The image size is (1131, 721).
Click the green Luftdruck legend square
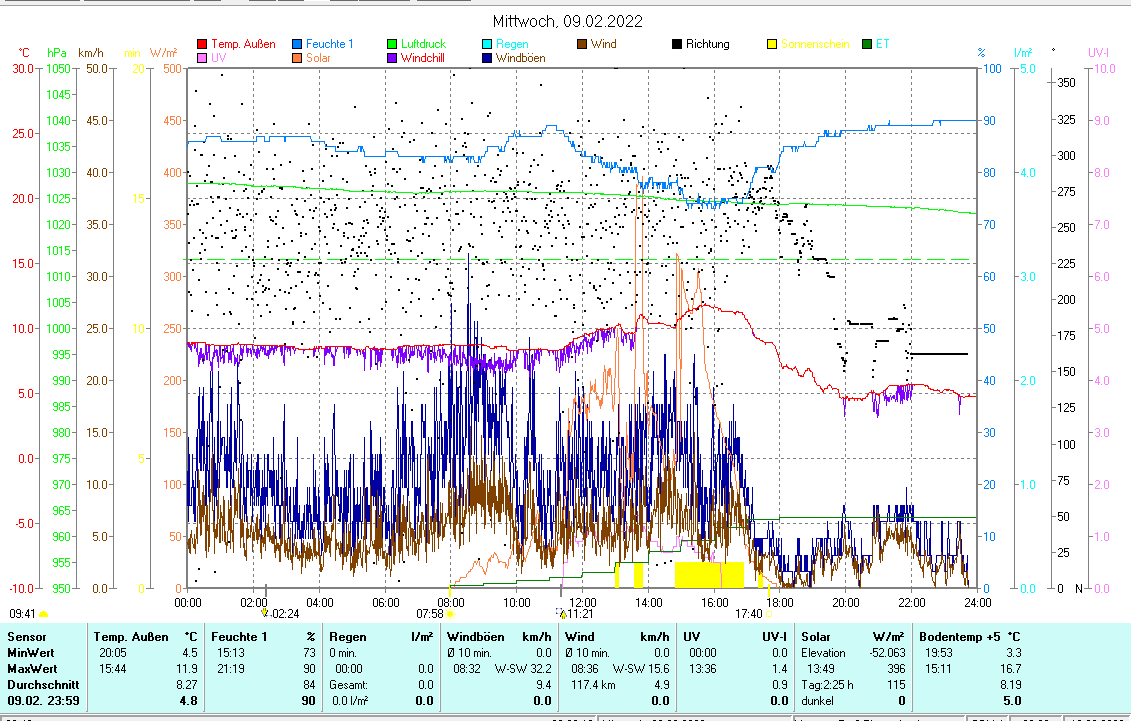click(392, 44)
